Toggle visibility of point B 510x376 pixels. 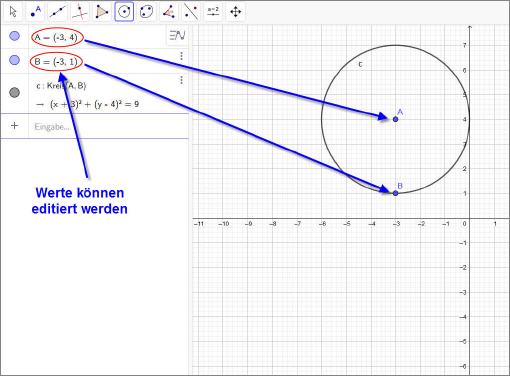click(x=14, y=60)
